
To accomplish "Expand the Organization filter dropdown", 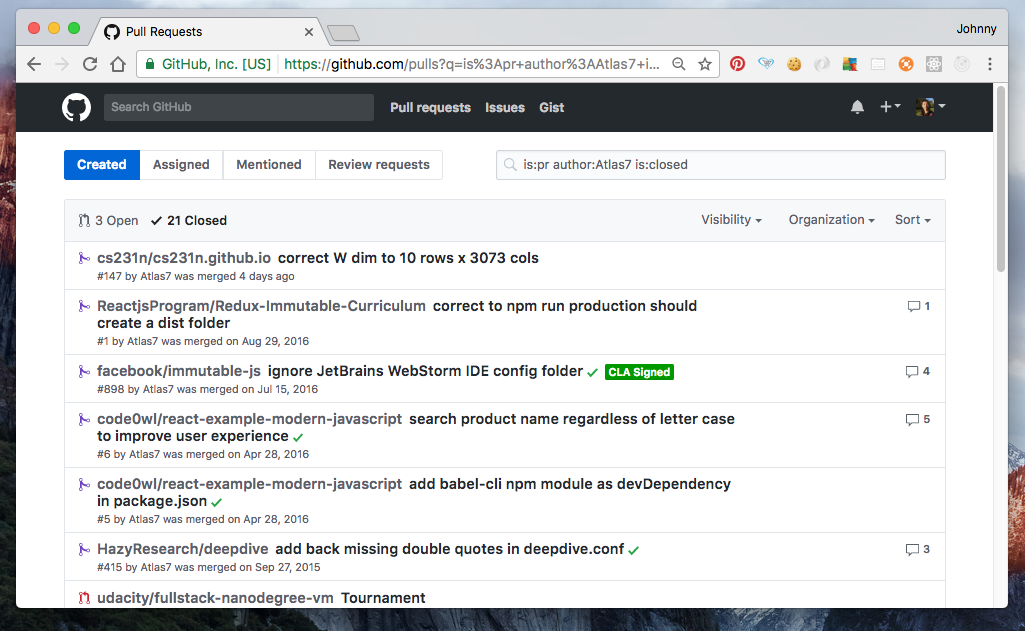I will tap(832, 220).
